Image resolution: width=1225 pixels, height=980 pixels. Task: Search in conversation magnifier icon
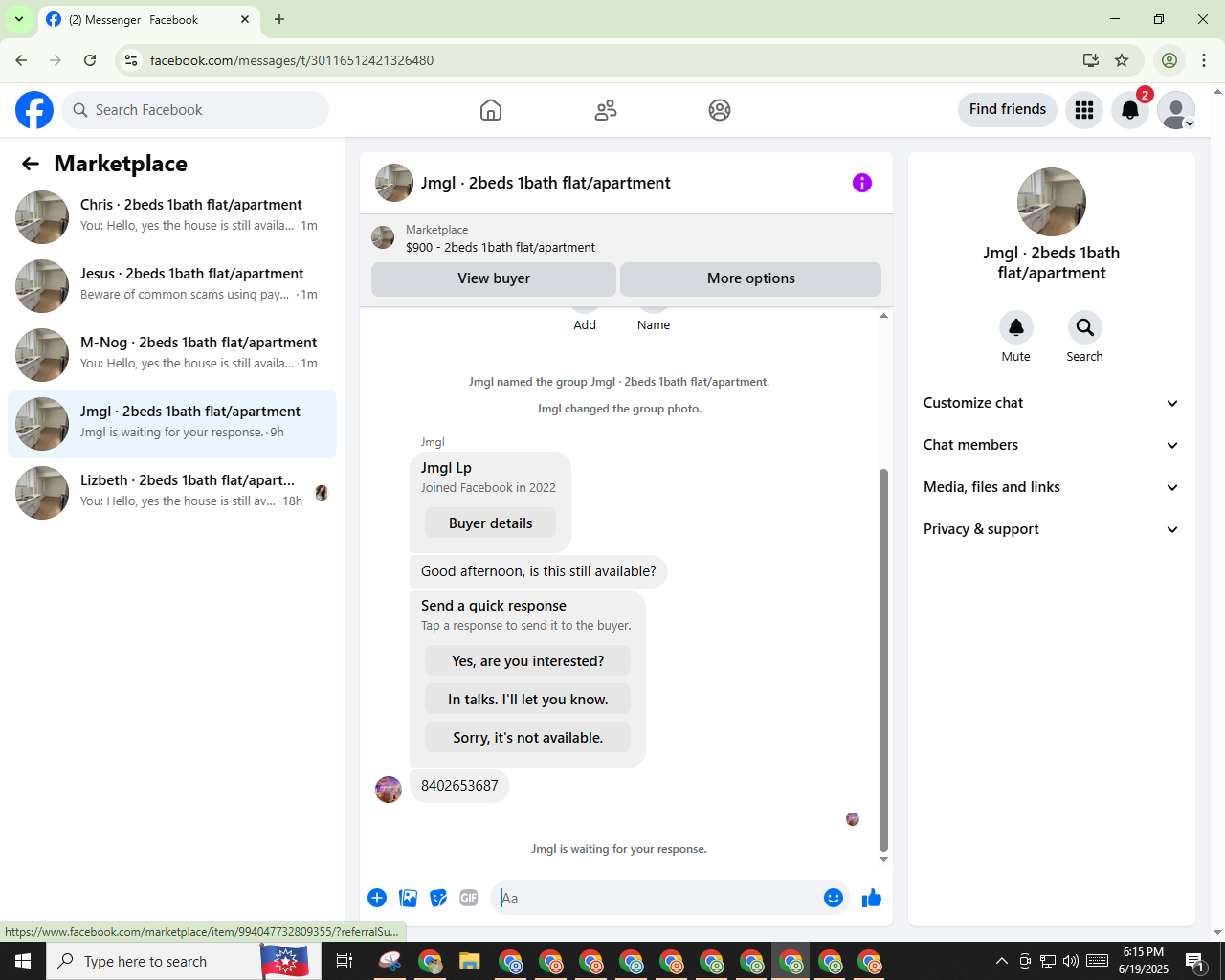click(x=1085, y=327)
